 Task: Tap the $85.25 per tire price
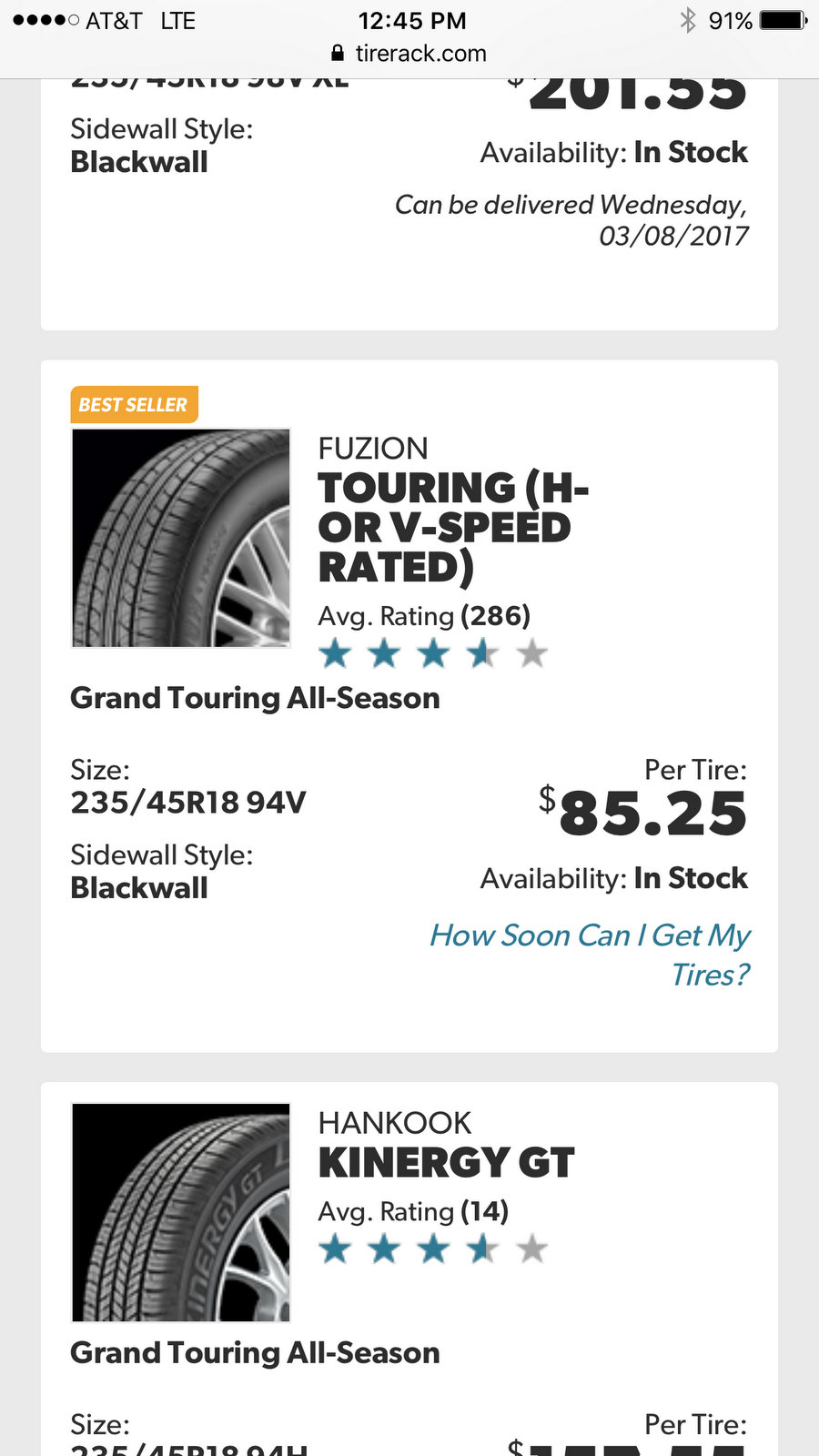pos(642,813)
